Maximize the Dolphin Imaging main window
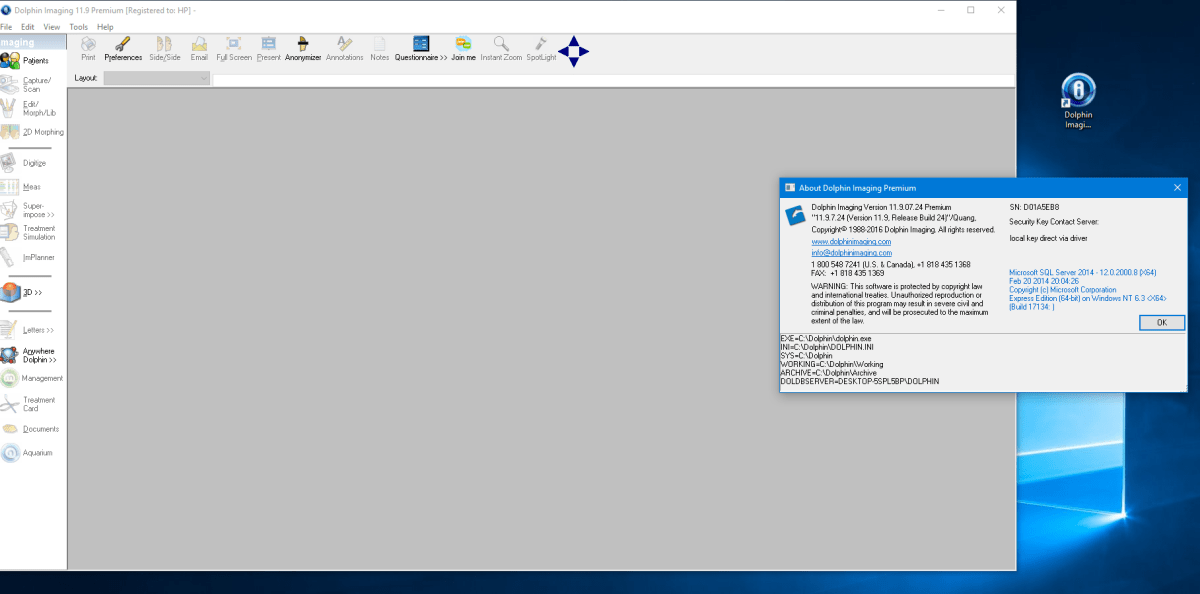Screen dimensions: 1200x594 click(970, 10)
